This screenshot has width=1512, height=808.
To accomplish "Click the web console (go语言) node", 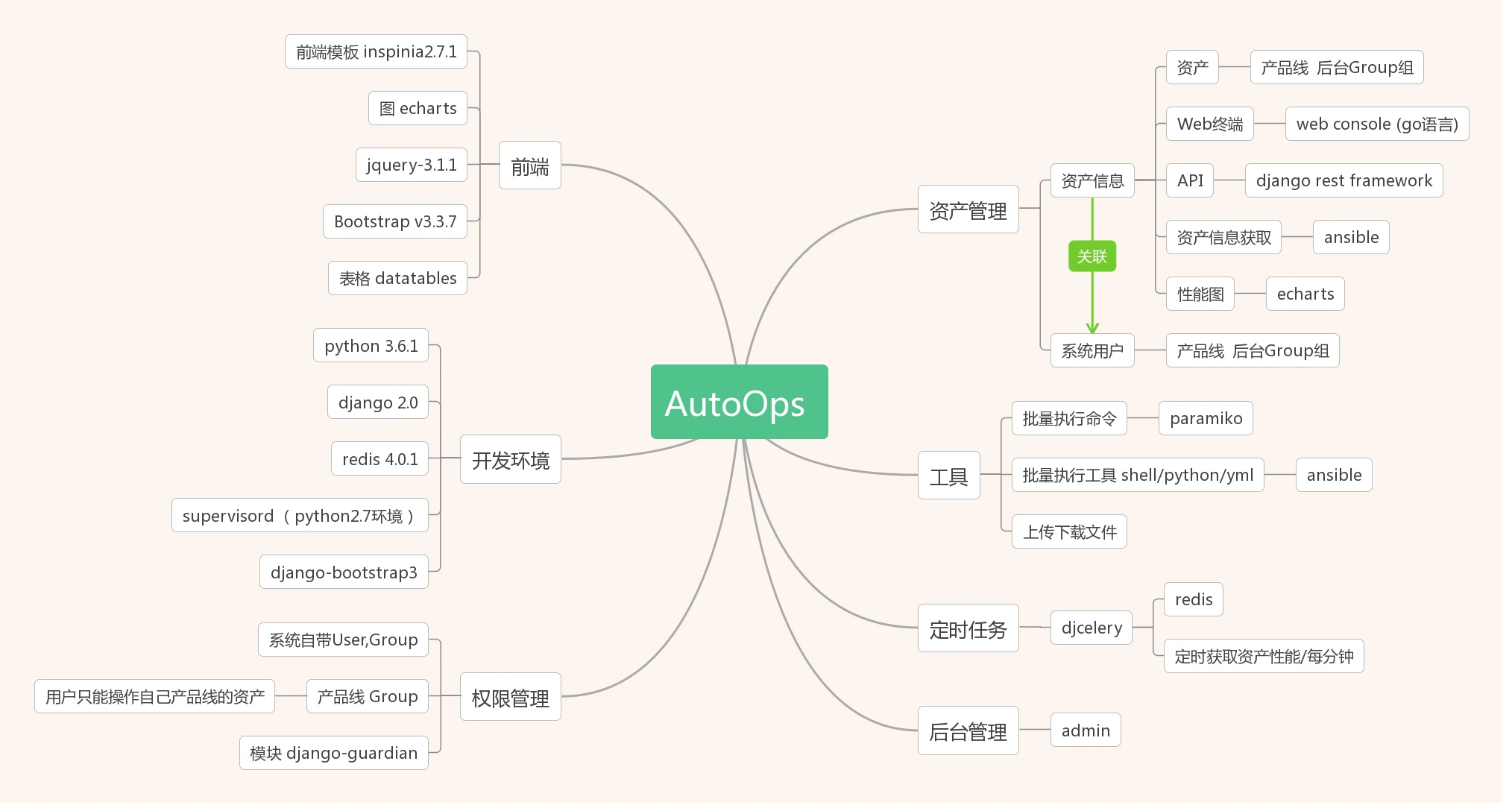I will (x=1377, y=124).
